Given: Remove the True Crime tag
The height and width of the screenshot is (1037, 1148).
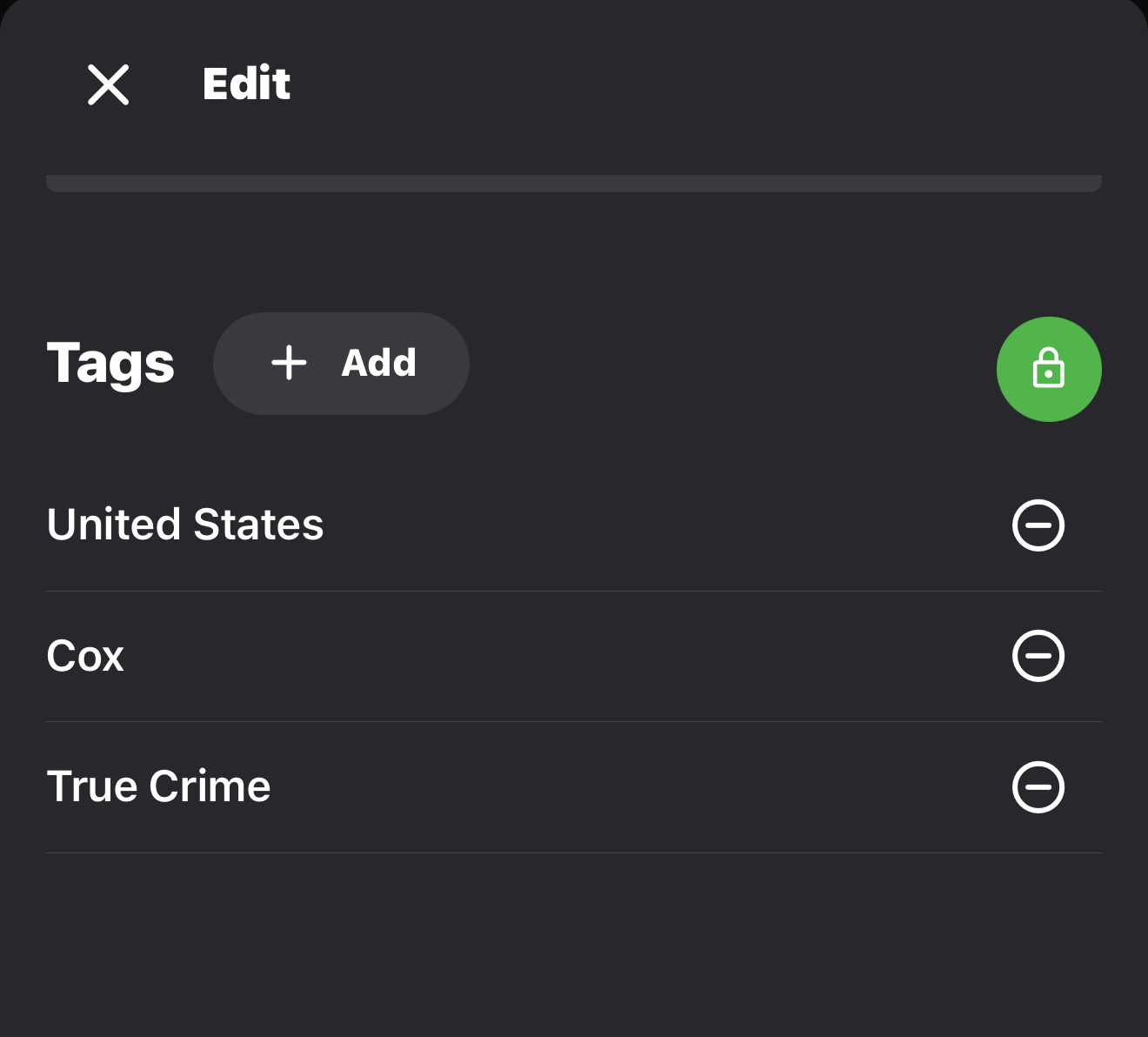Looking at the screenshot, I should tap(1038, 787).
